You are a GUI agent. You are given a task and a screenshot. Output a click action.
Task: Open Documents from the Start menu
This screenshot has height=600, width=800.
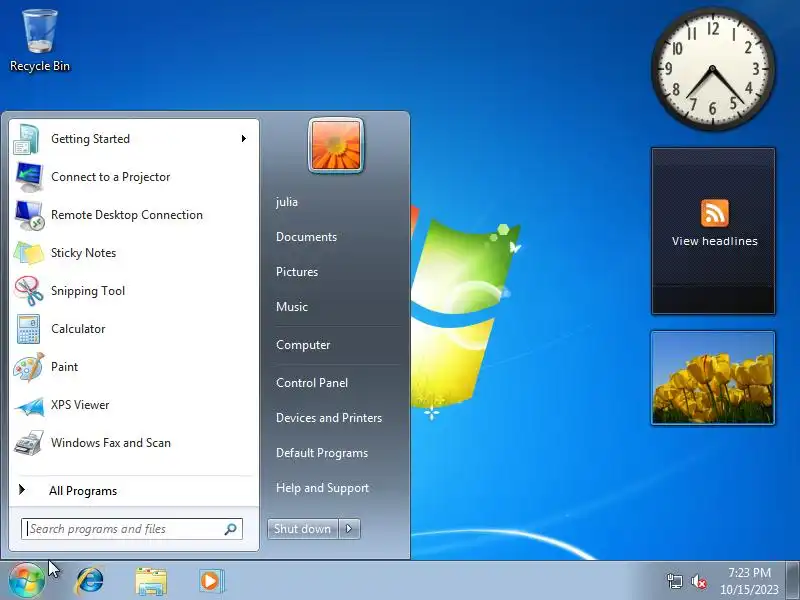pos(306,237)
